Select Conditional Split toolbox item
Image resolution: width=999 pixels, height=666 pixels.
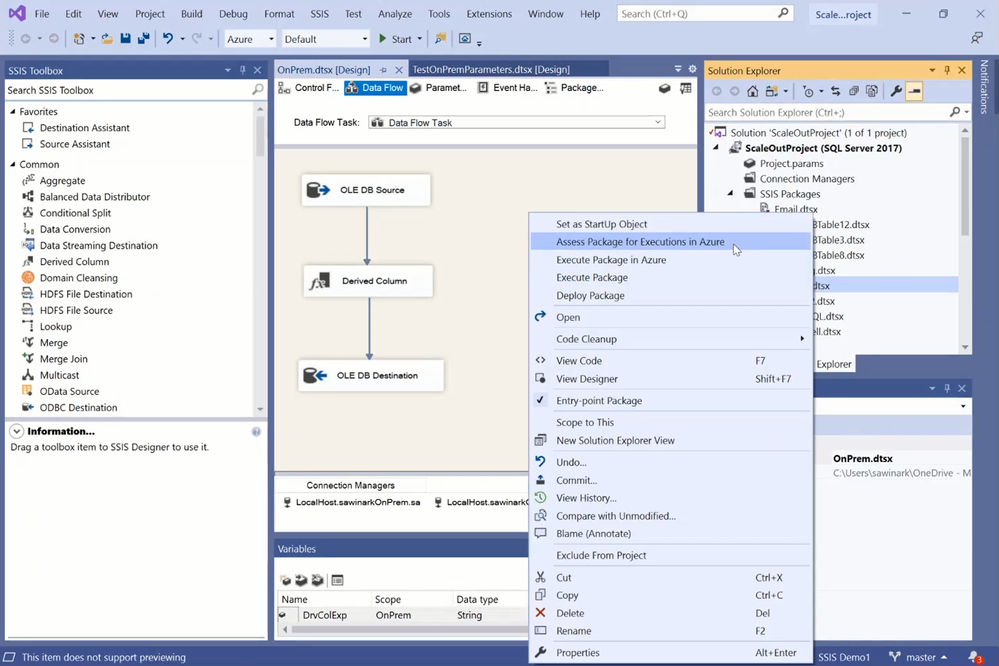[75, 213]
